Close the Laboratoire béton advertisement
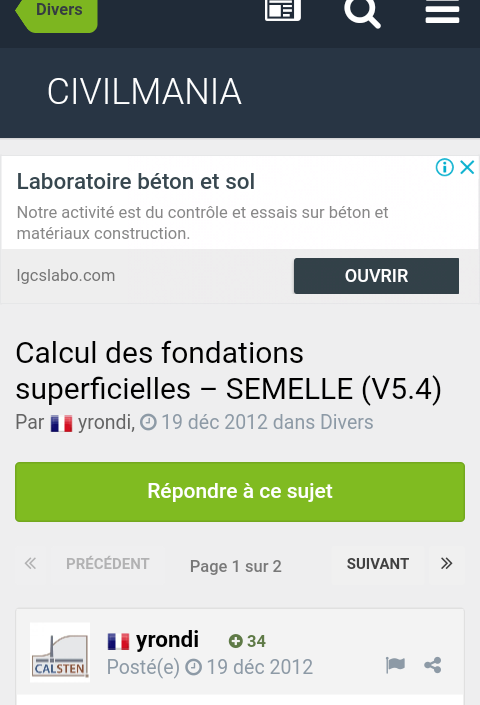This screenshot has width=480, height=705. coord(467,167)
